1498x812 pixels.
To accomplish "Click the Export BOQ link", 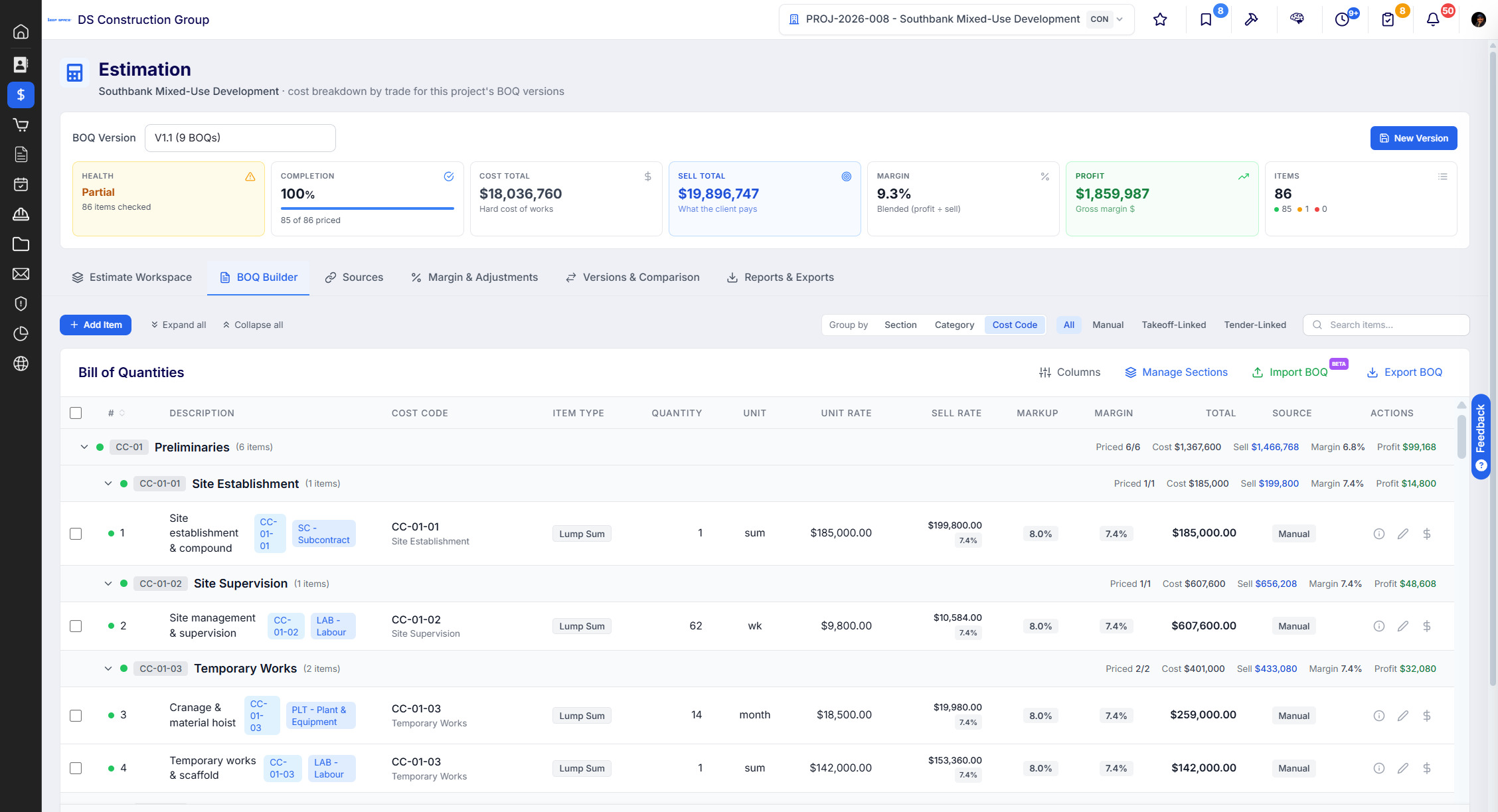I will 1404,372.
